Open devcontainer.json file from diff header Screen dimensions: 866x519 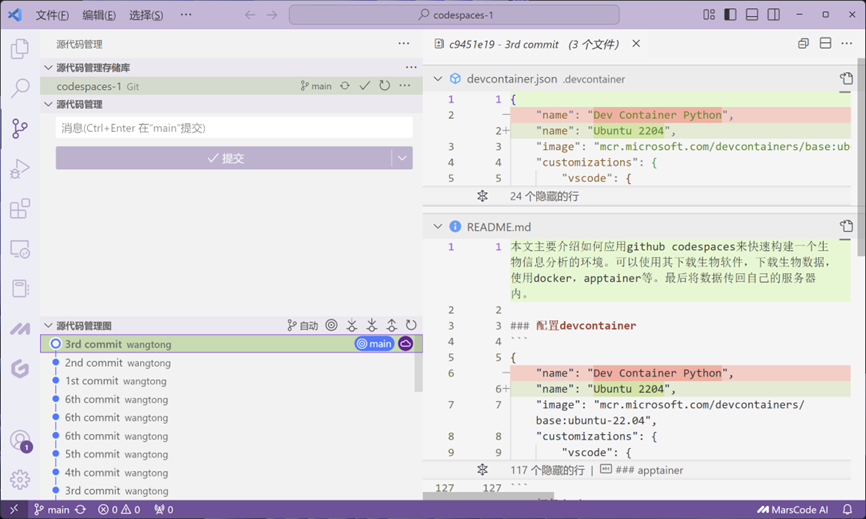click(846, 78)
